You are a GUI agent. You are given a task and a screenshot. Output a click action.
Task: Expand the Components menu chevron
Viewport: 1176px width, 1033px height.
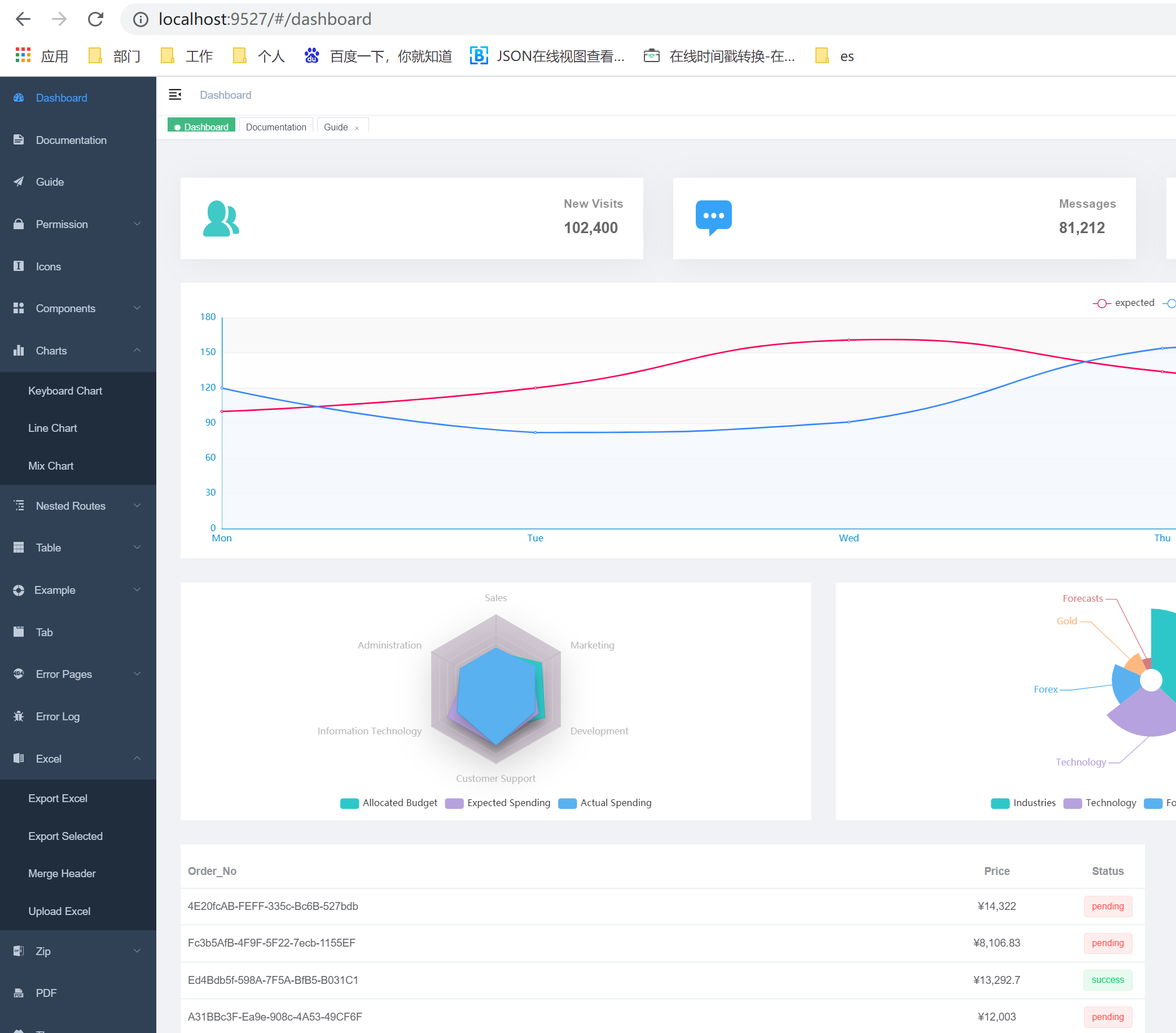tap(137, 308)
